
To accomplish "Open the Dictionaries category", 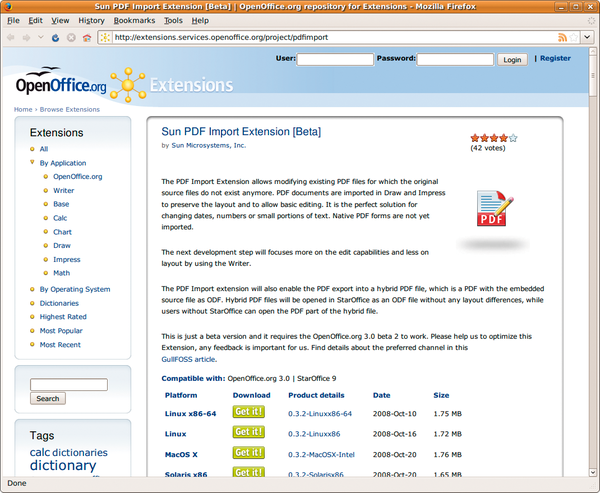I will coord(59,303).
